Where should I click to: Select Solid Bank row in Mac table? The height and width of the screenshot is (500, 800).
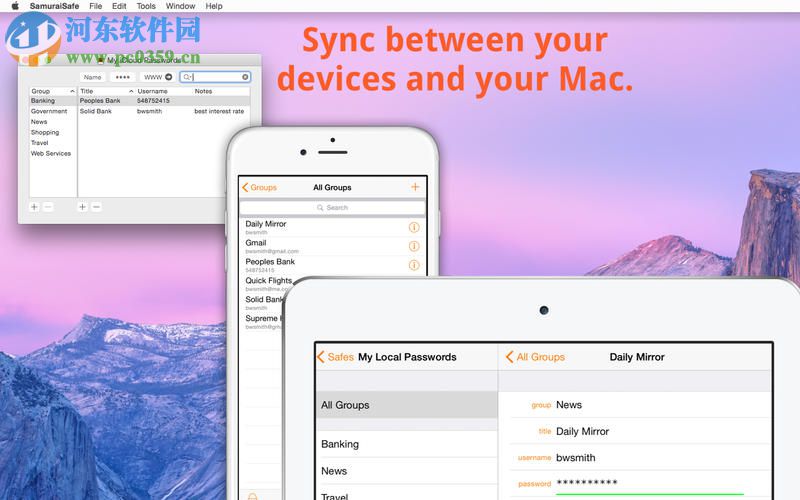point(164,111)
